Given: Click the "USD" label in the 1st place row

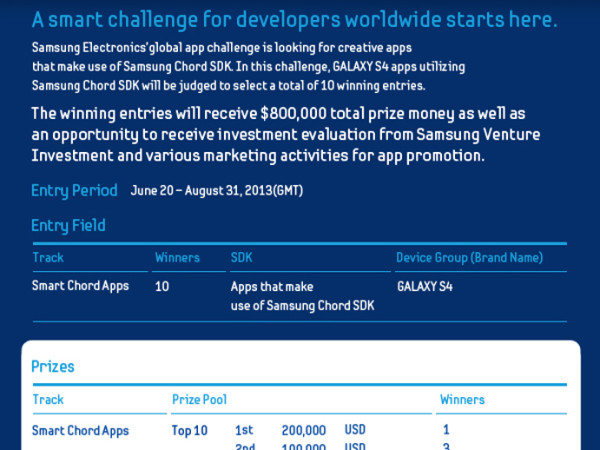Looking at the screenshot, I should (x=355, y=430).
